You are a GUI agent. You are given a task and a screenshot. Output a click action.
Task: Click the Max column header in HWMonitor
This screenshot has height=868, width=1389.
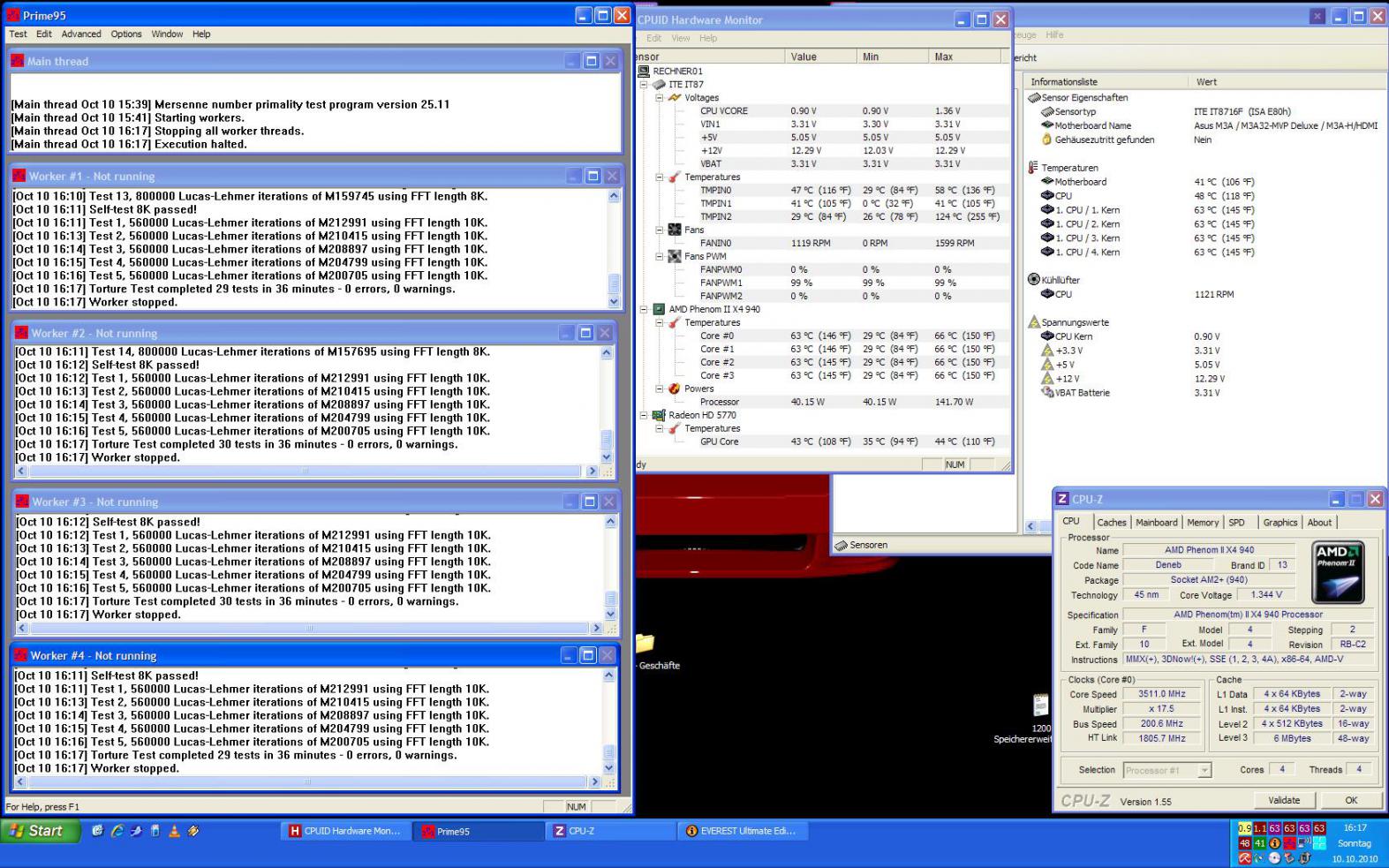pos(965,57)
